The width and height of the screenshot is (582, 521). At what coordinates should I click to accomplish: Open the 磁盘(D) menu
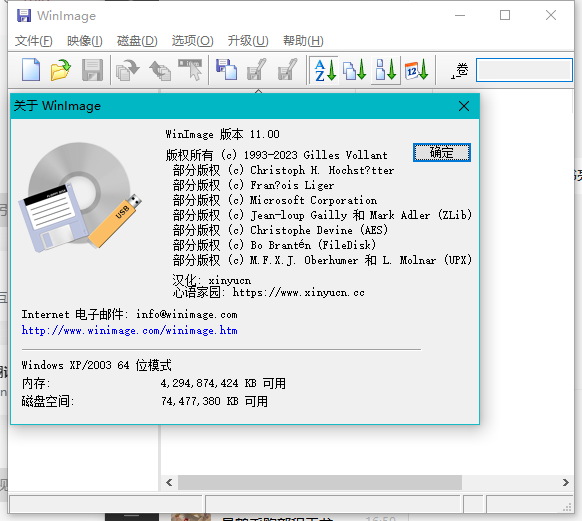pyautogui.click(x=137, y=40)
